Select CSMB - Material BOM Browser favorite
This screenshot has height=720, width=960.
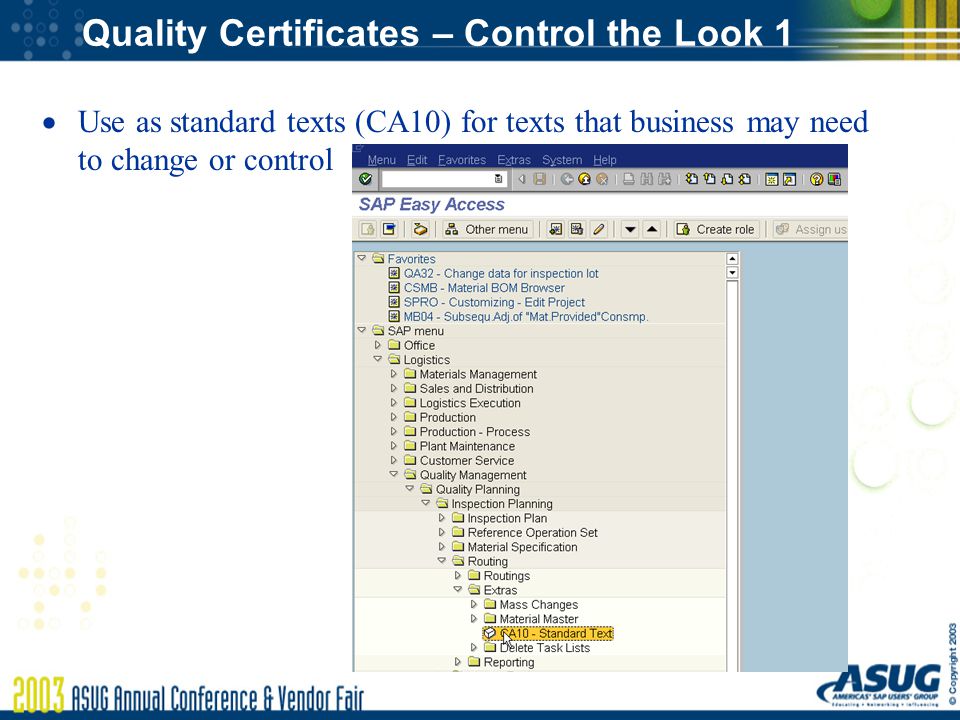(x=484, y=288)
